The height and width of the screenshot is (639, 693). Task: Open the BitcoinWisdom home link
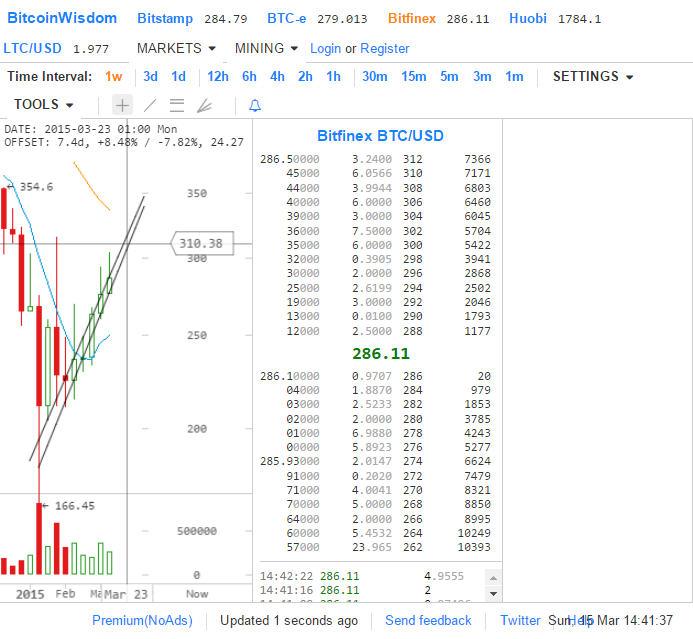(62, 18)
